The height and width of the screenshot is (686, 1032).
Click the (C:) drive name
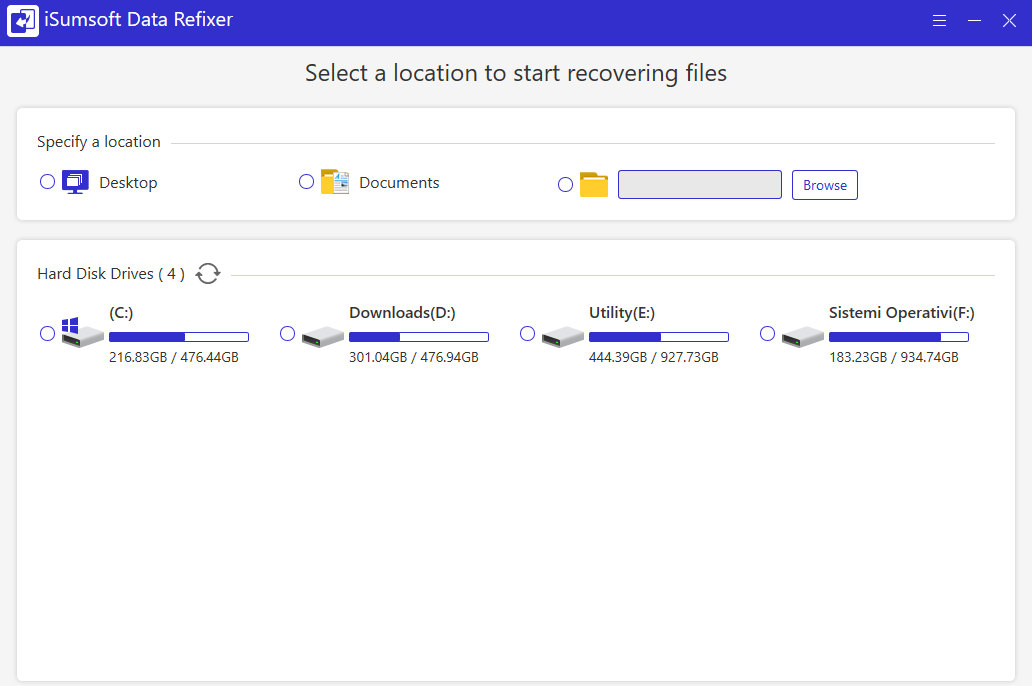point(121,313)
